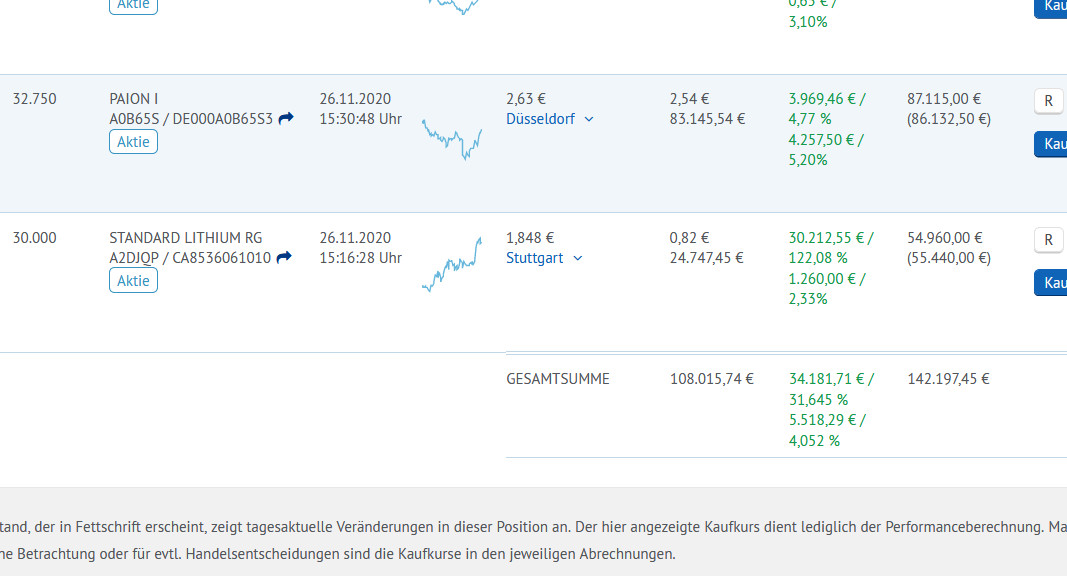Open the Standard Lithium sparkline chart
Screen dimensions: 1067x576
pos(452,265)
